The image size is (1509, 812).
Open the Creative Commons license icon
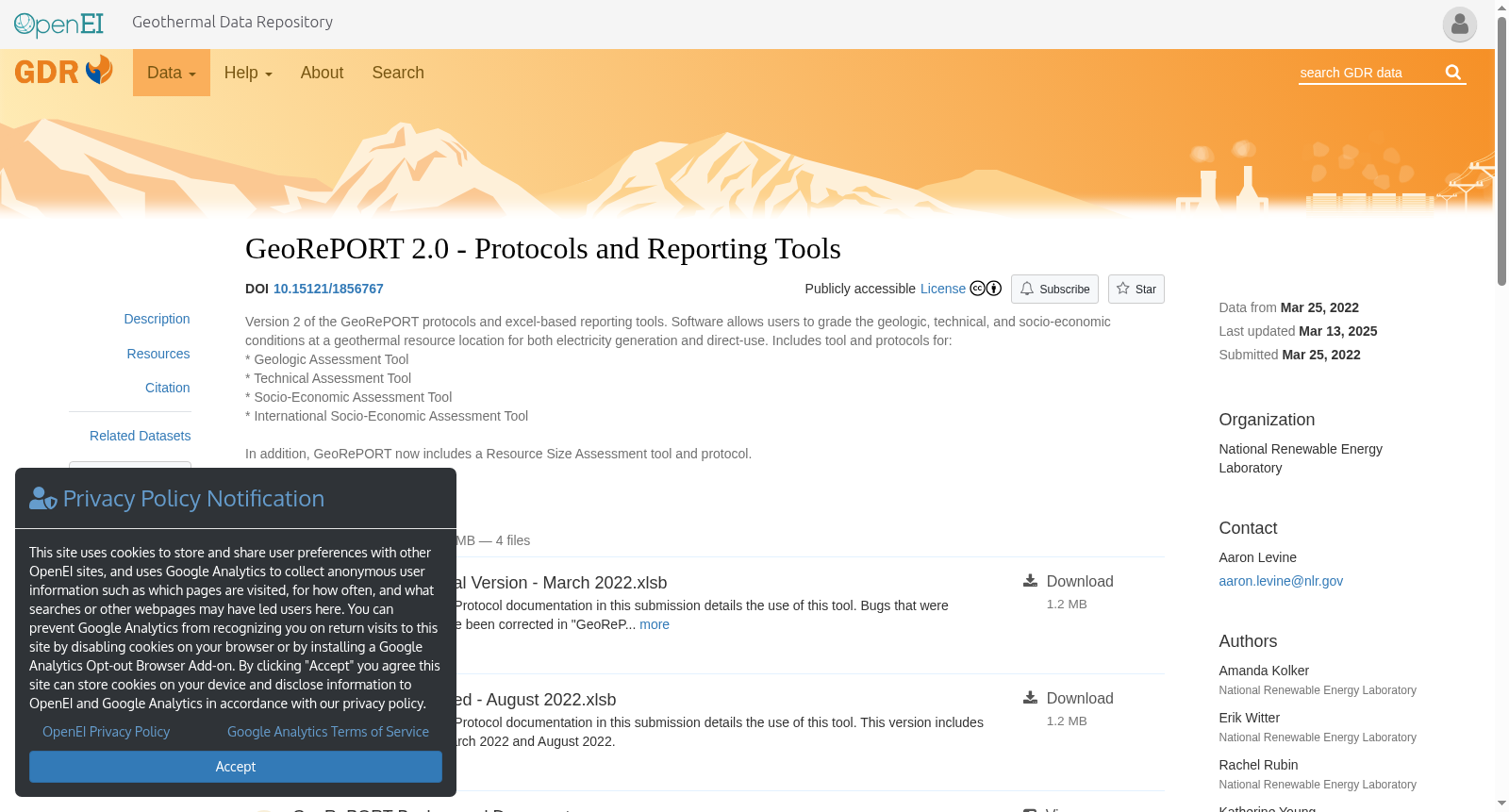(986, 289)
